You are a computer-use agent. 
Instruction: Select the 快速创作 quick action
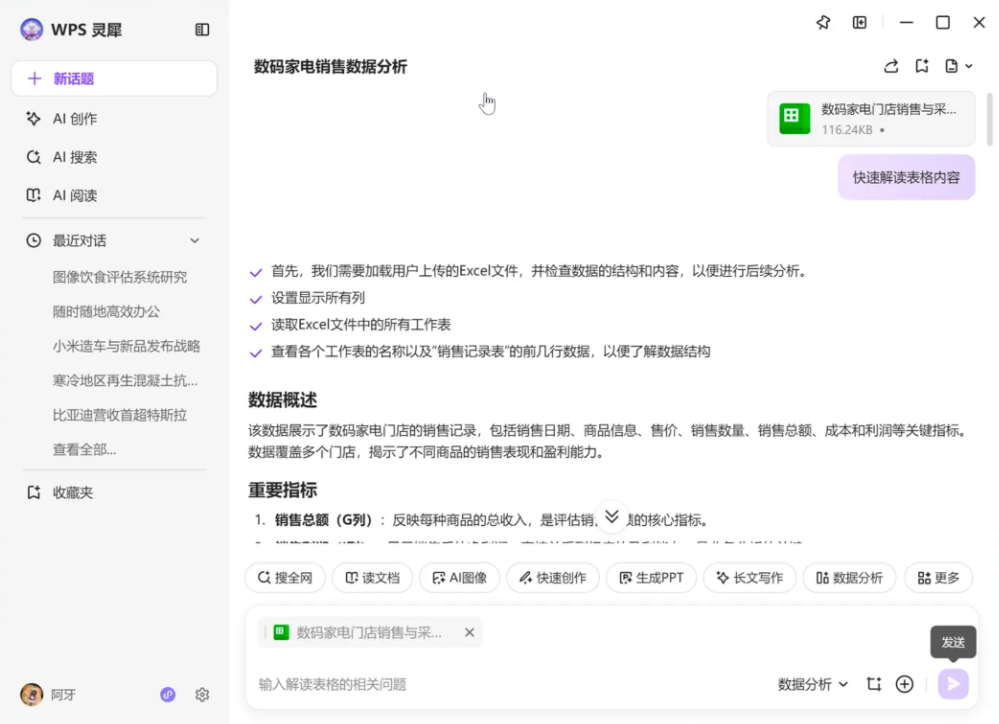552,577
